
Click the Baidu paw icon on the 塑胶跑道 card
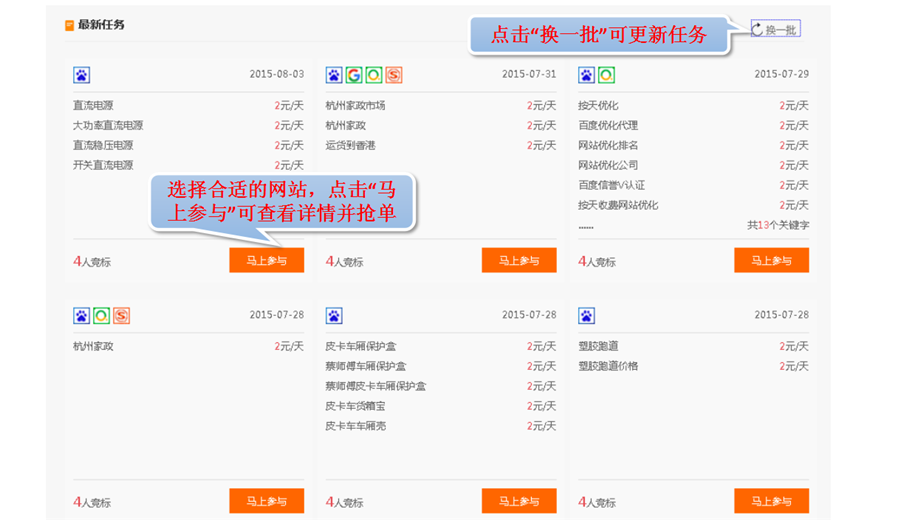tap(587, 316)
